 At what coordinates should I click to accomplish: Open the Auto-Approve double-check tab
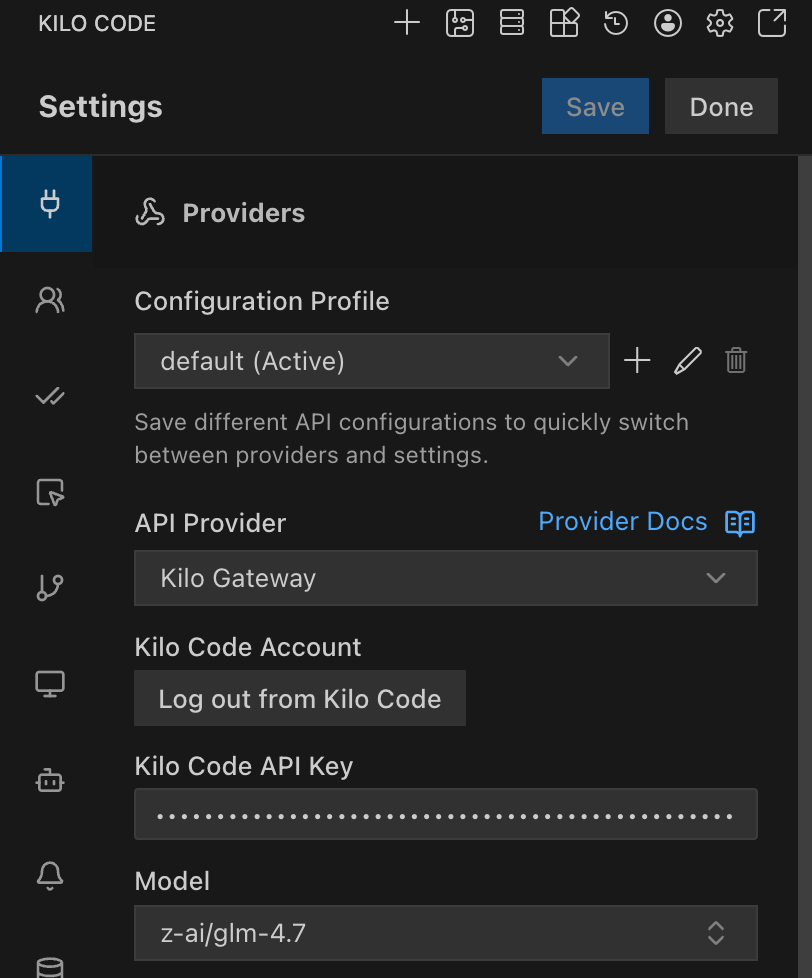(50, 396)
